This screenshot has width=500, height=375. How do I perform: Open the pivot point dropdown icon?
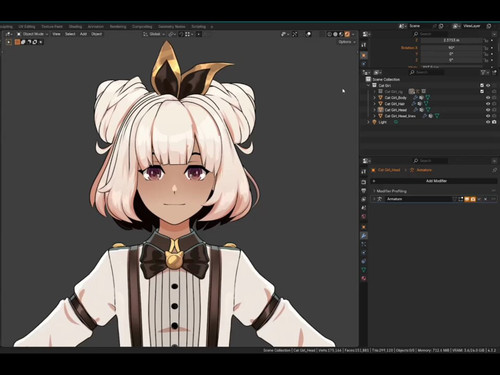[172, 34]
